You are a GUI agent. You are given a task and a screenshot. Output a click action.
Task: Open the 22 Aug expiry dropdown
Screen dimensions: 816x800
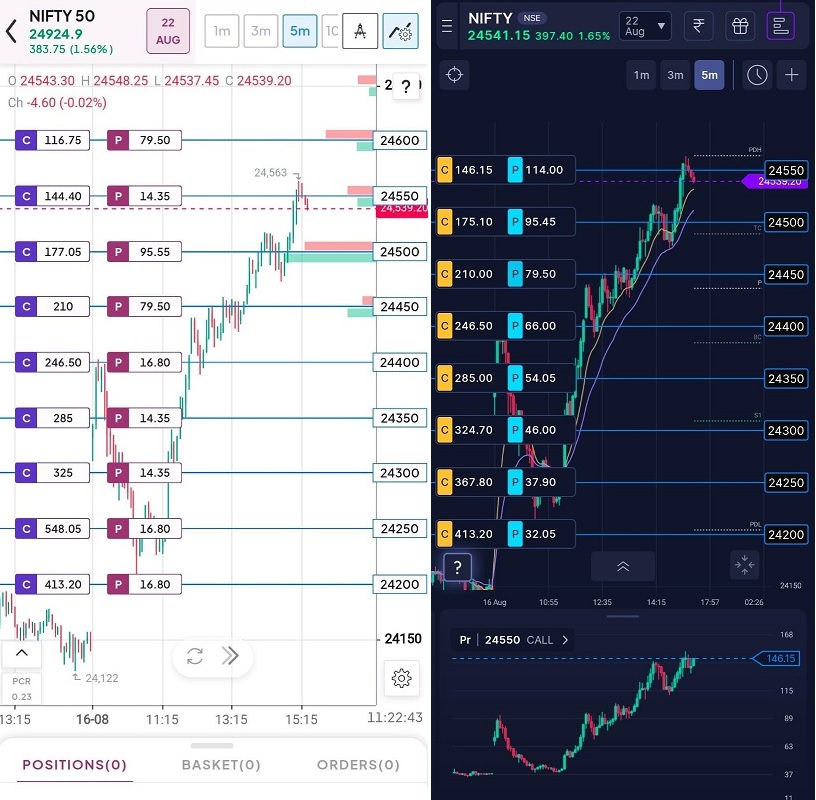click(x=645, y=26)
